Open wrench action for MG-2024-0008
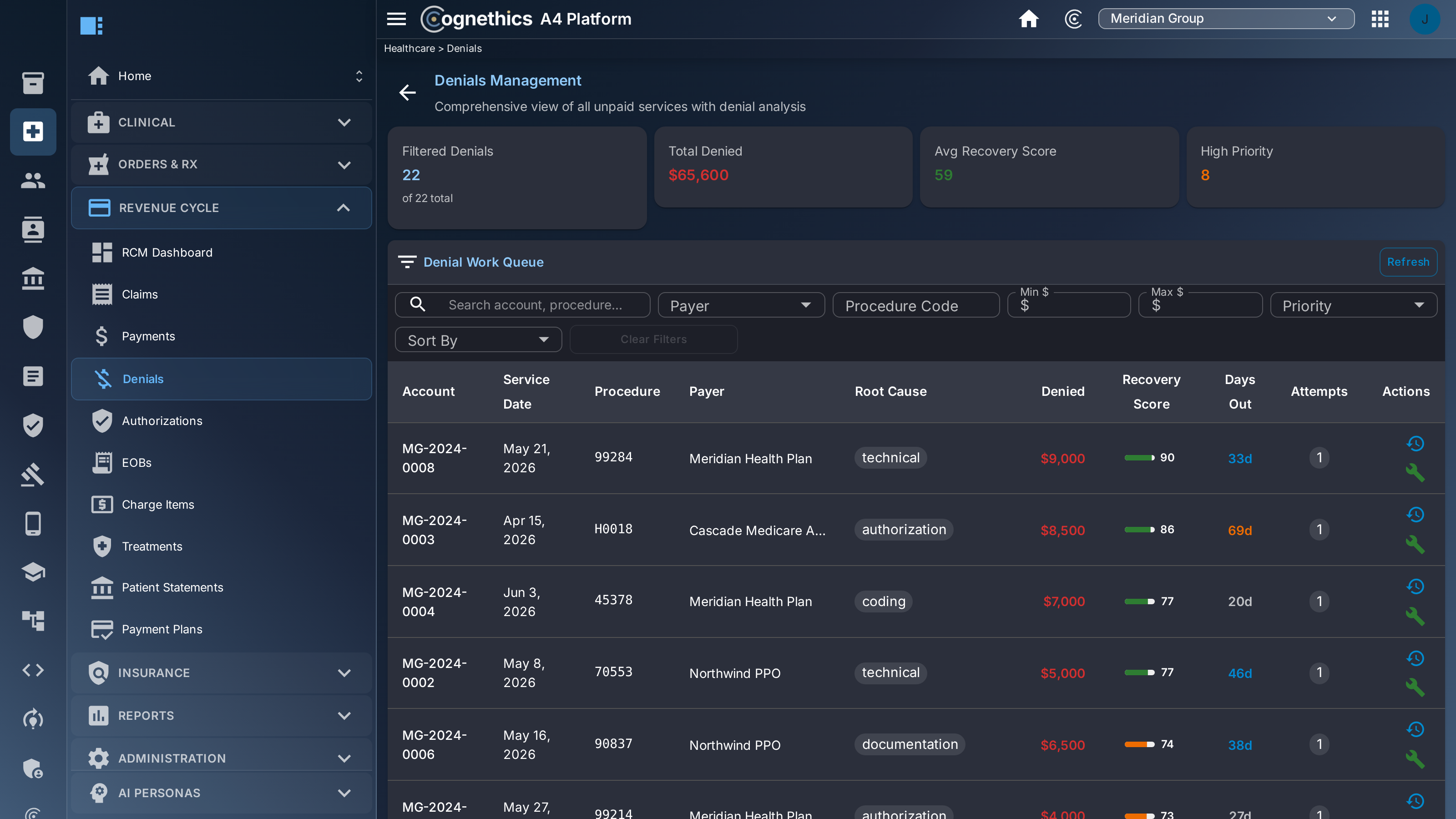 pos(1415,472)
